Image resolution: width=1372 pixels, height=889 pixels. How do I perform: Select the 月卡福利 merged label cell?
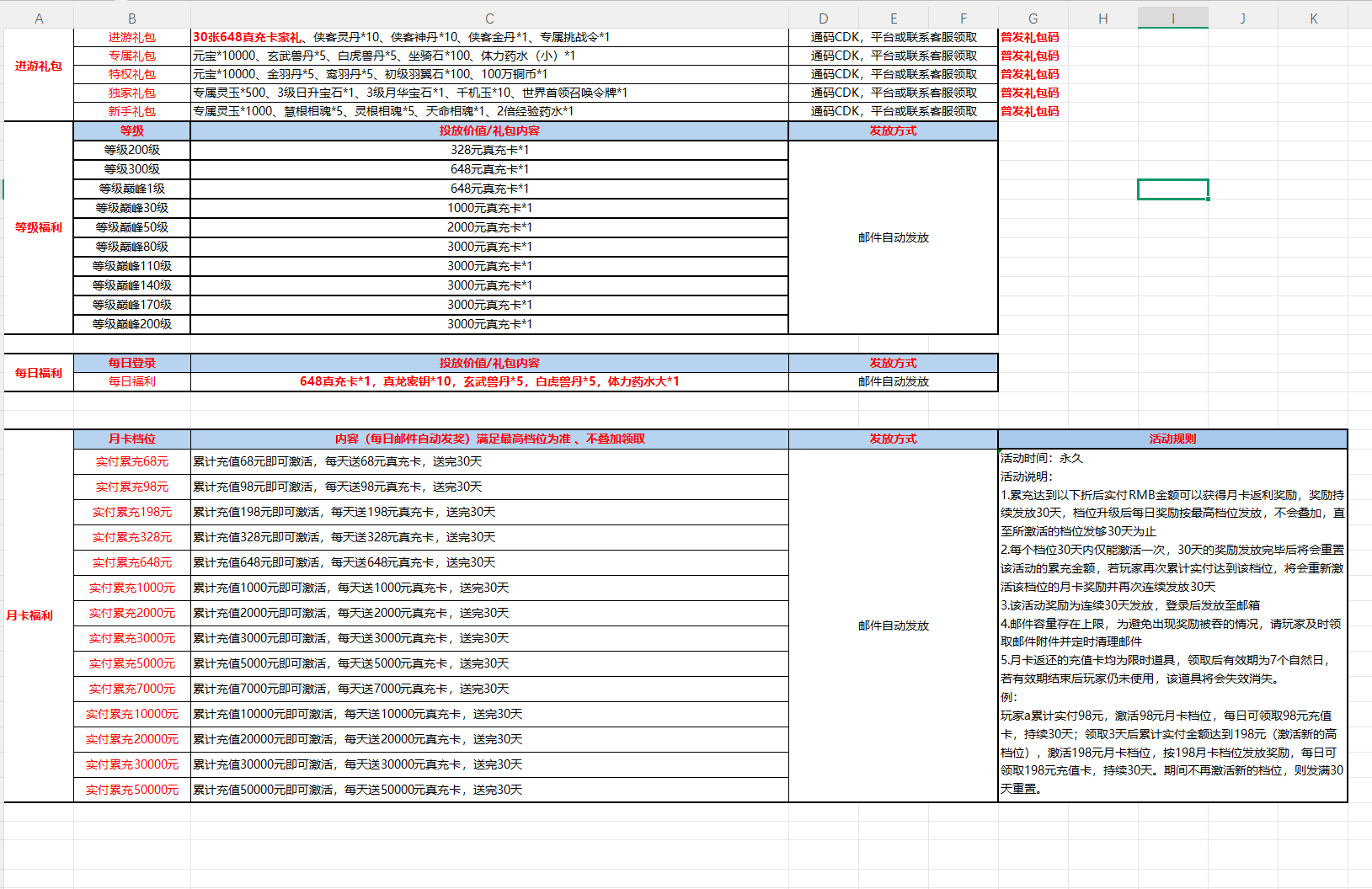coord(30,615)
